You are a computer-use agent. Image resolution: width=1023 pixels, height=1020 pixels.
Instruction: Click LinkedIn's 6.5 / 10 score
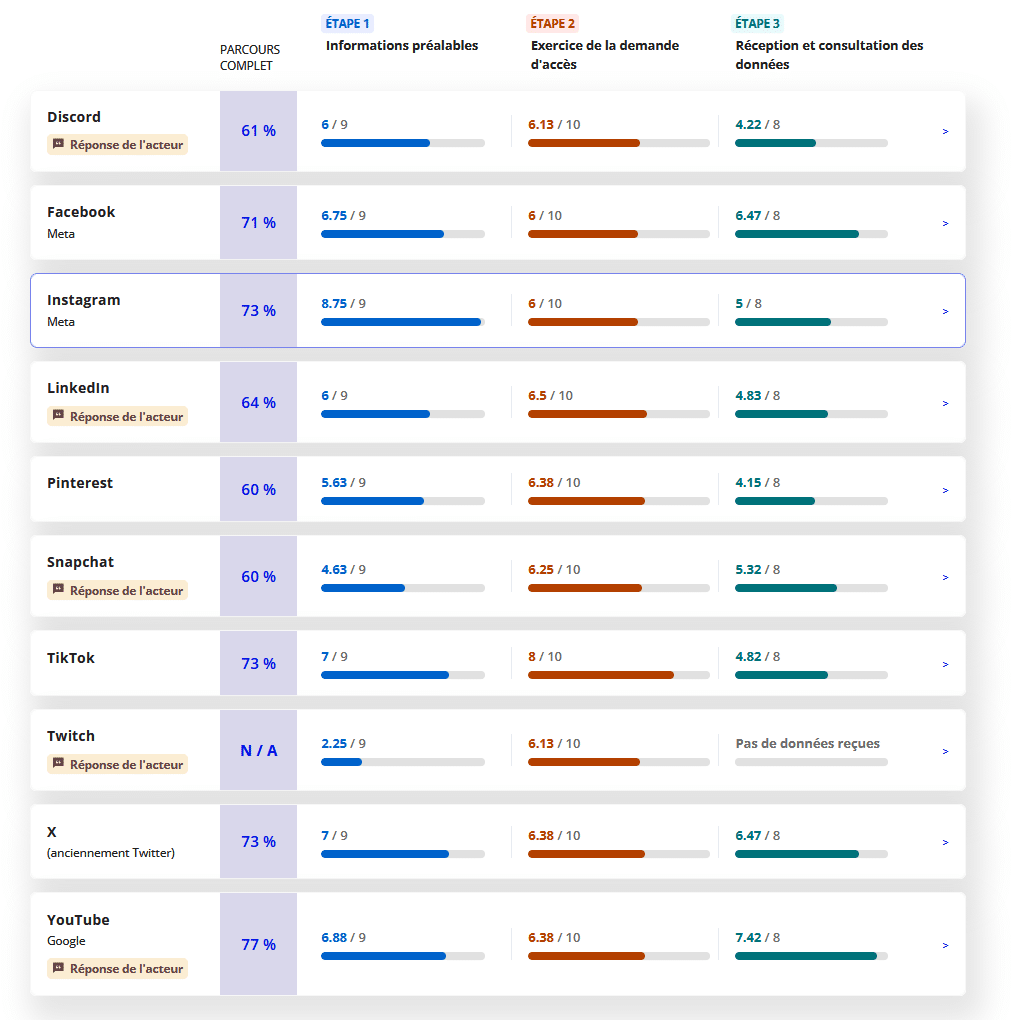click(x=550, y=395)
